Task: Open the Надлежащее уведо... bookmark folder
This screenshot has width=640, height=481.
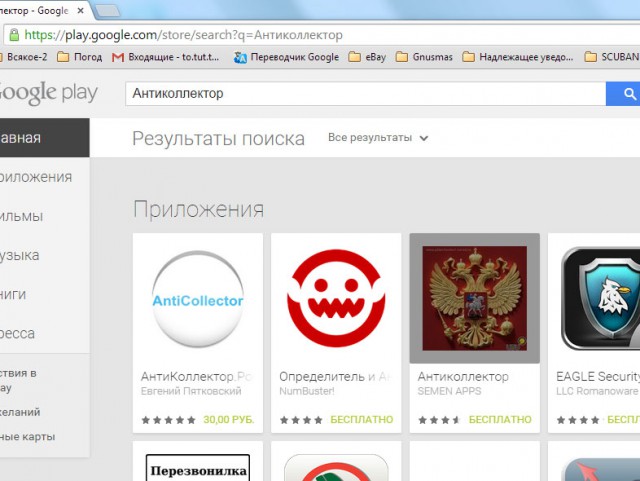Action: tap(518, 57)
